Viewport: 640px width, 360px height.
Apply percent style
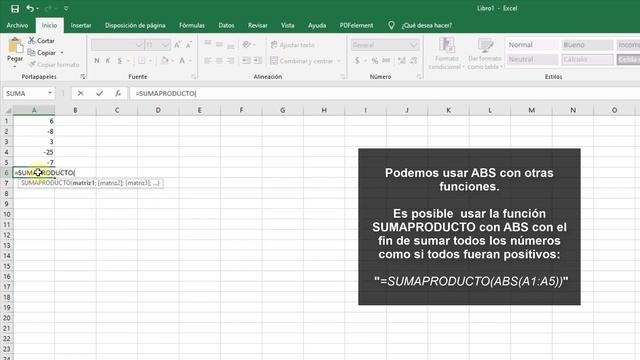(x=374, y=60)
